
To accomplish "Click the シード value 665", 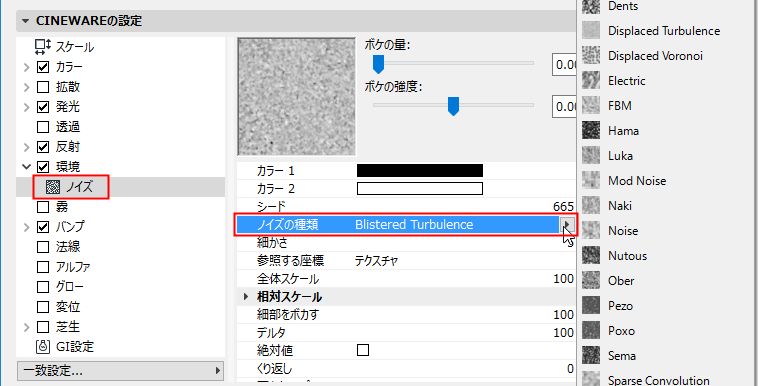I will [x=563, y=207].
